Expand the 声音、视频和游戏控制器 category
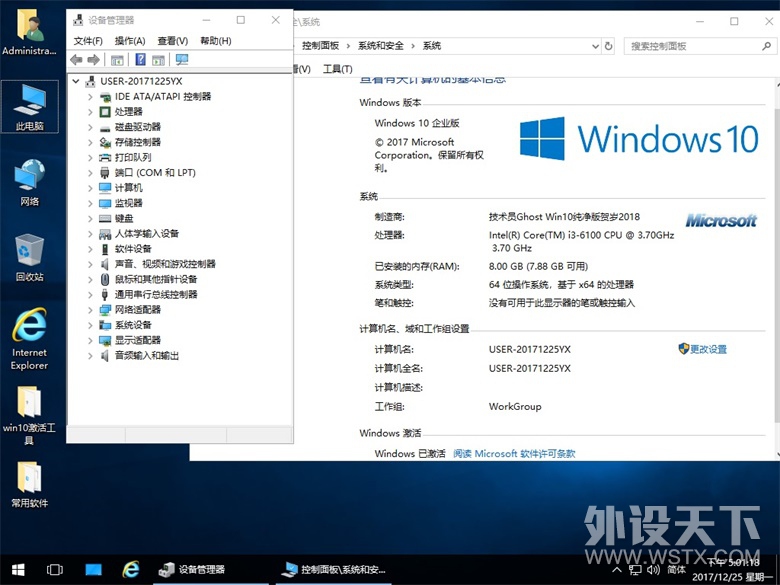Viewport: 780px width, 585px height. 90,264
